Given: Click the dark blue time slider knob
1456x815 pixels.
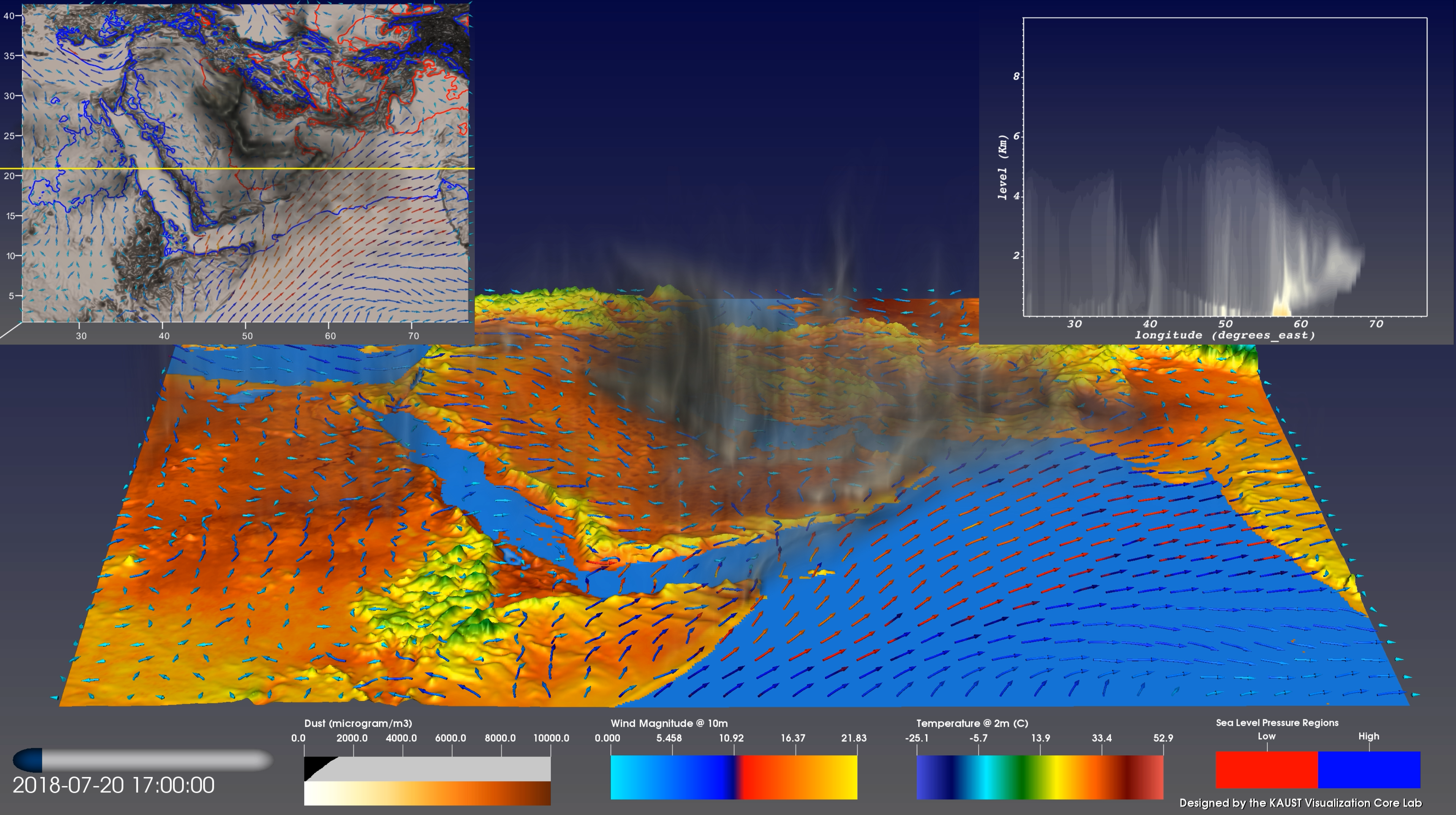Looking at the screenshot, I should pyautogui.click(x=28, y=760).
